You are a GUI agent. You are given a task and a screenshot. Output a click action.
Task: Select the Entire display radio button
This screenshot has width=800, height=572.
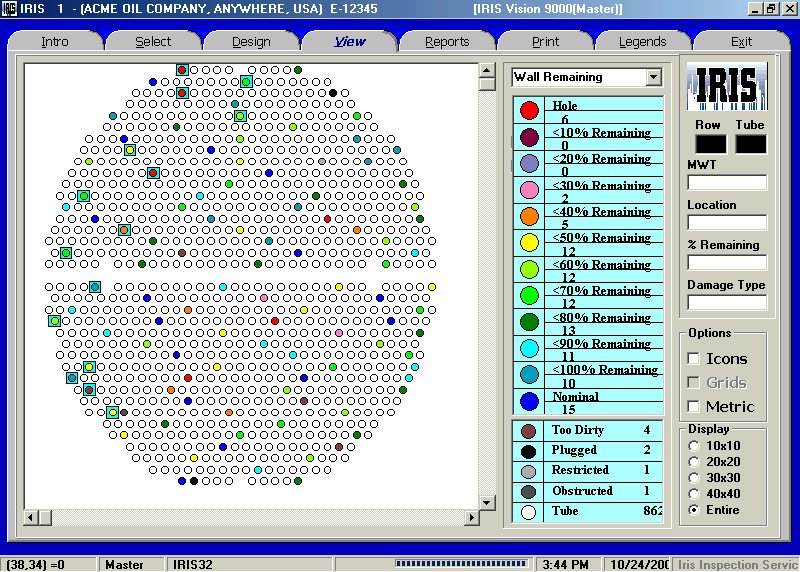click(693, 510)
